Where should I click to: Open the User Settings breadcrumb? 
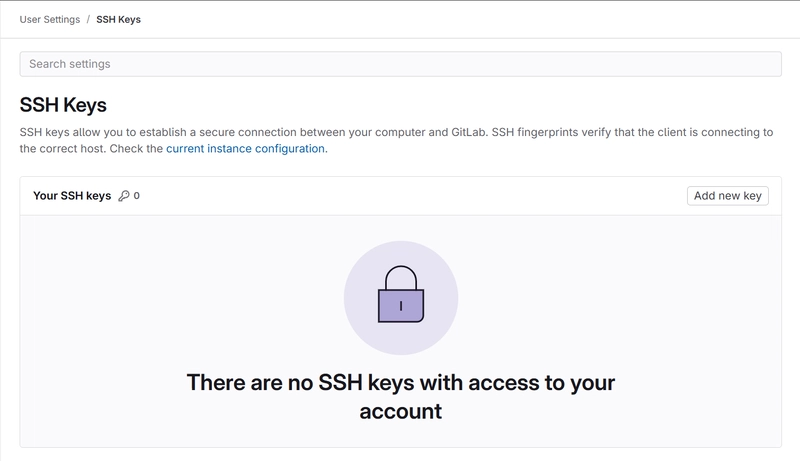pos(50,19)
